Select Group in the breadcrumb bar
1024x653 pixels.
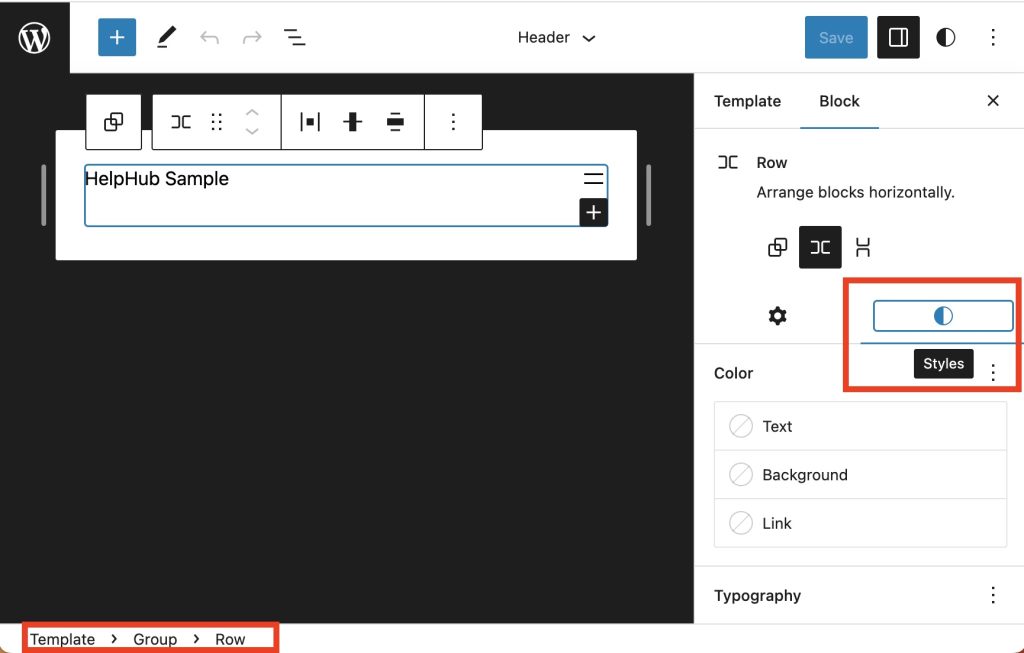[x=155, y=638]
